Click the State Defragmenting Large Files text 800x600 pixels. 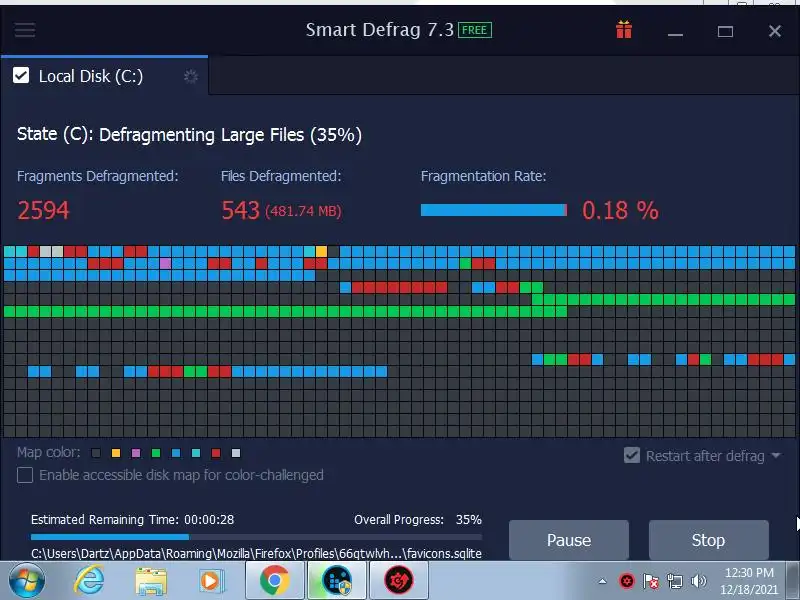pos(189,135)
